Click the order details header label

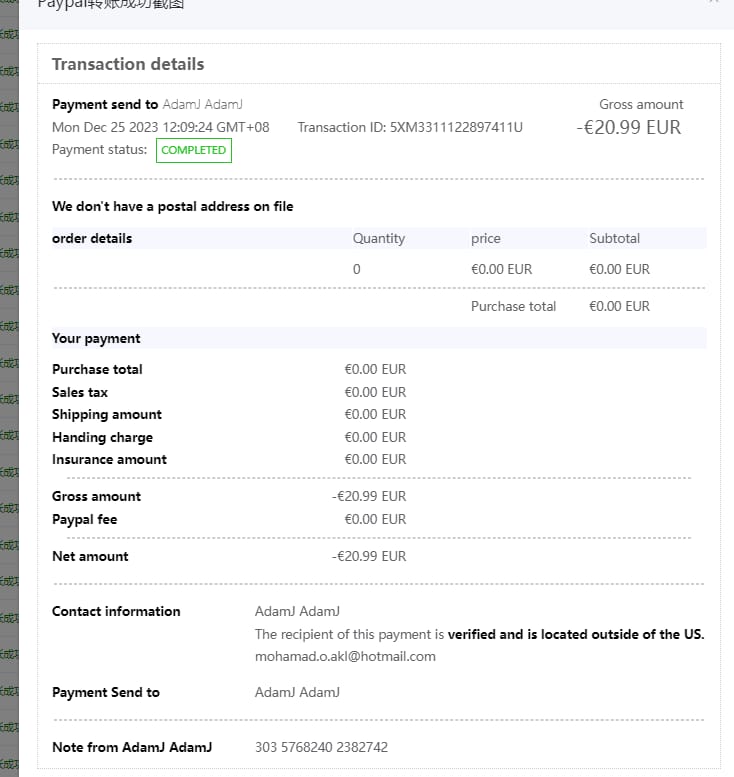[92, 238]
